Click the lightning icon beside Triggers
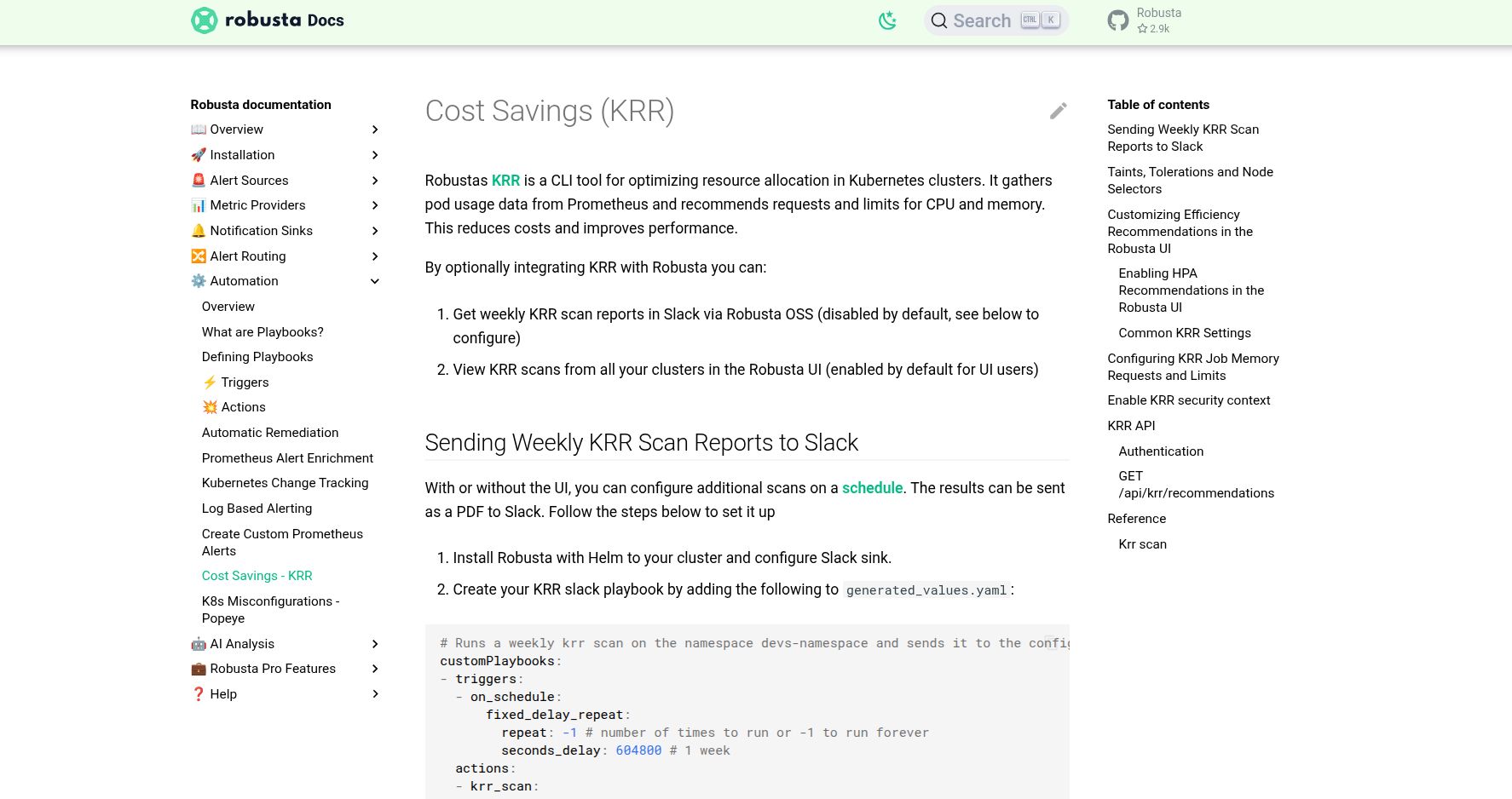1512x799 pixels. coord(211,382)
